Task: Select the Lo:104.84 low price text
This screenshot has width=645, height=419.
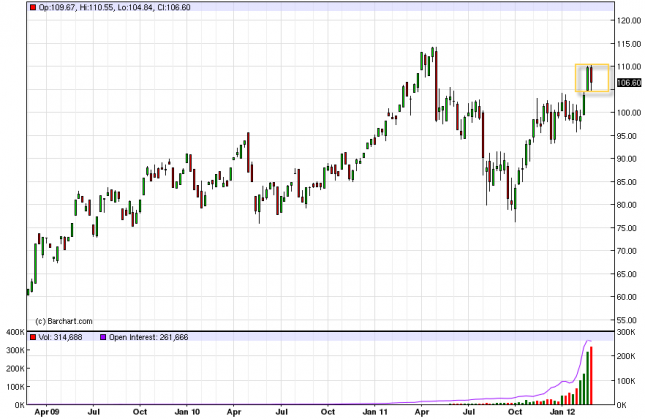Action: (135, 7)
